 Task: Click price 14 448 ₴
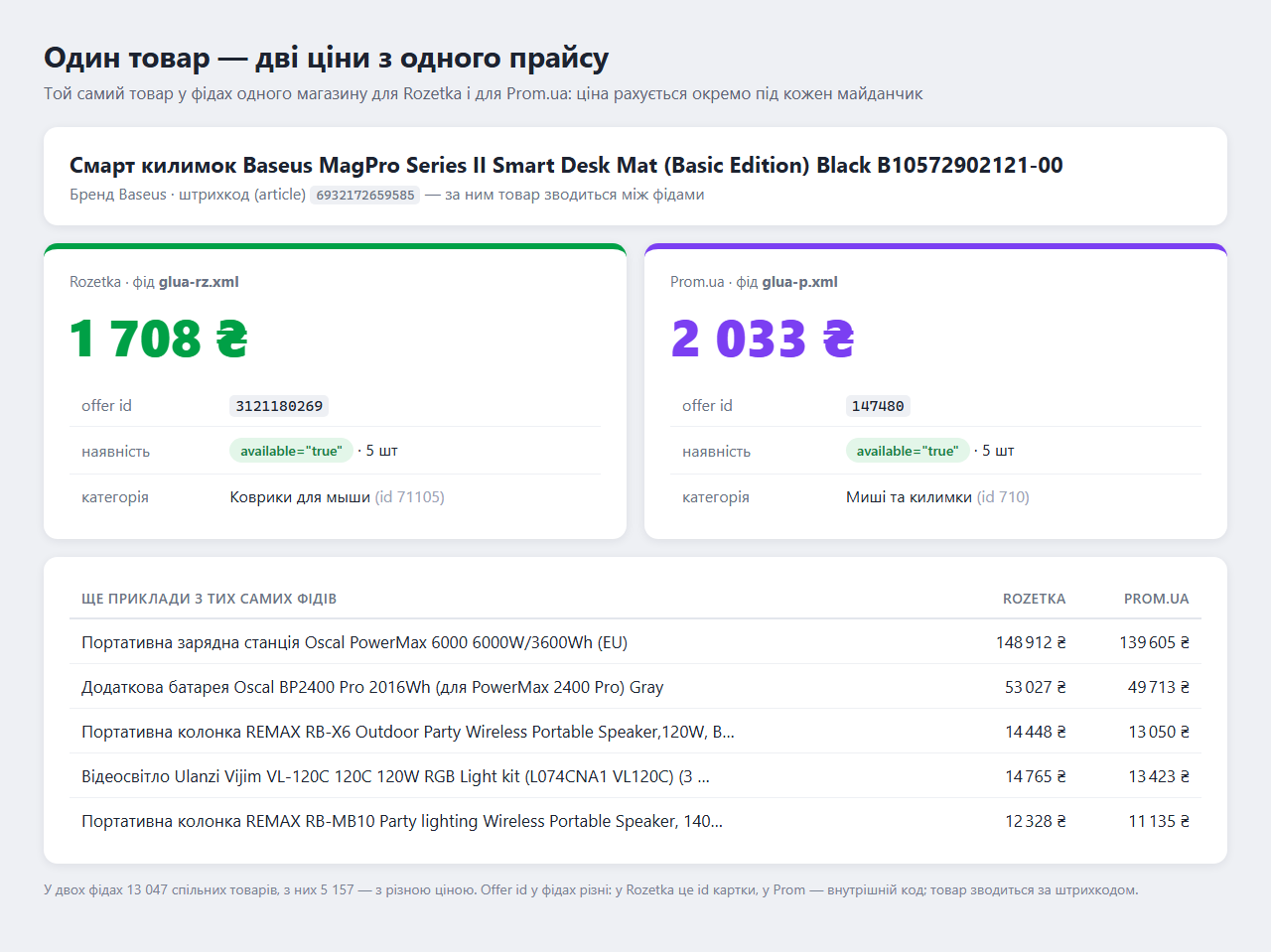point(1035,732)
